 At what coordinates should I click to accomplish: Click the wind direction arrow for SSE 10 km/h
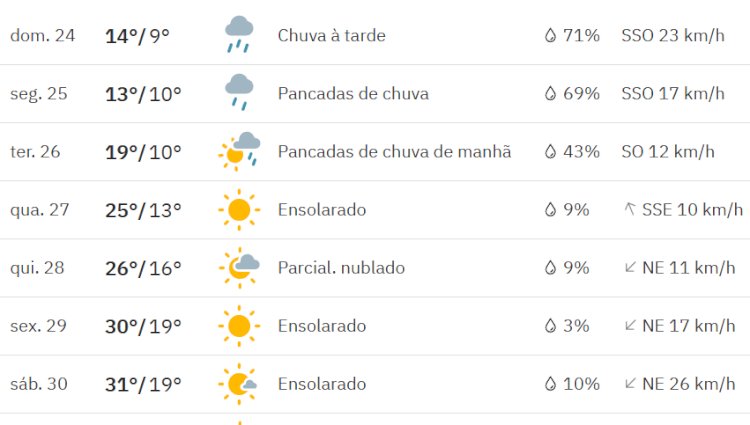click(630, 209)
